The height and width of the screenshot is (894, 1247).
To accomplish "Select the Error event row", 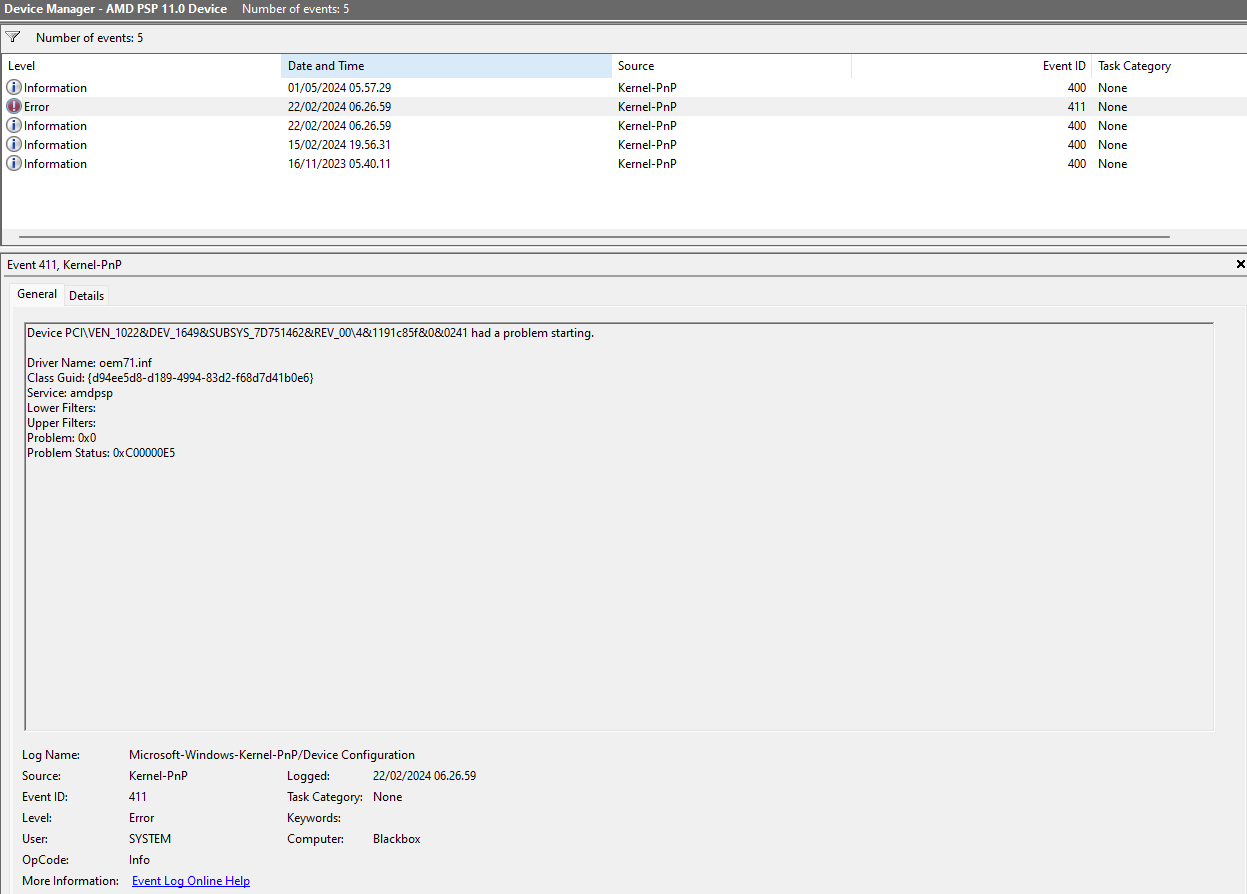I will click(x=624, y=107).
